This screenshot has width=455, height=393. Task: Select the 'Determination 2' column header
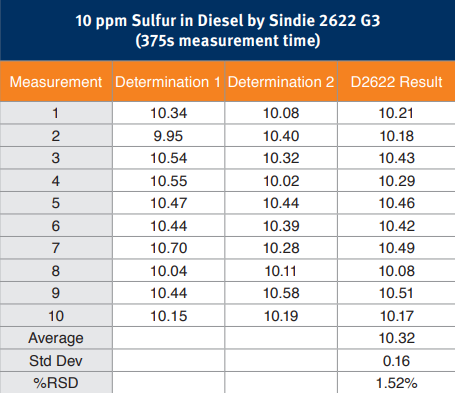(x=281, y=82)
